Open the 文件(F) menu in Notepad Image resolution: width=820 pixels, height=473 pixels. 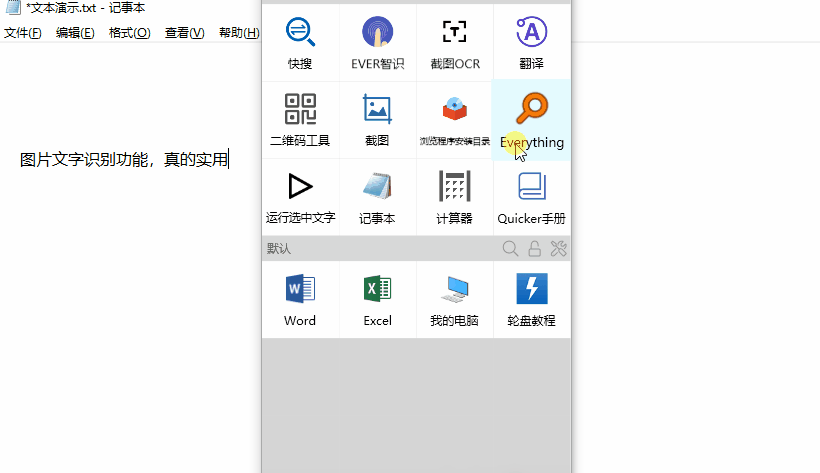pyautogui.click(x=22, y=33)
